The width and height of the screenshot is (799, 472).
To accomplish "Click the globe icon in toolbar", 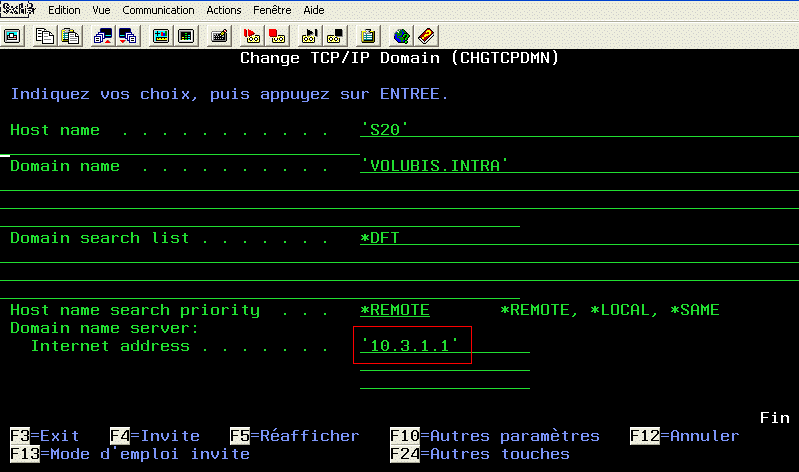I will click(402, 36).
